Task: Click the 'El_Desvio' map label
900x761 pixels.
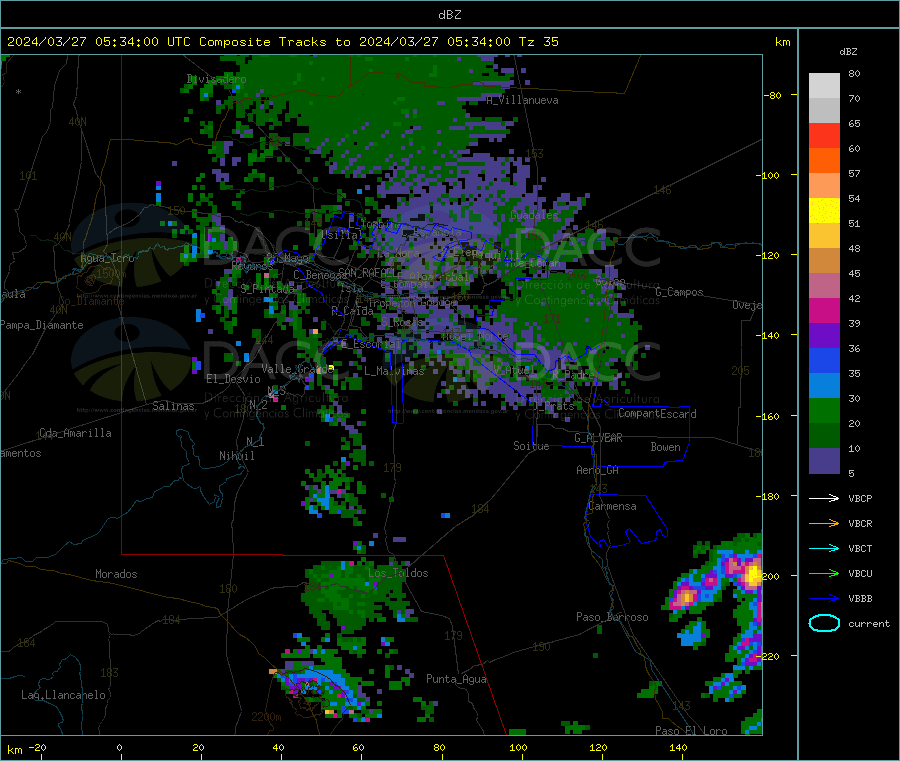Action: tap(233, 379)
